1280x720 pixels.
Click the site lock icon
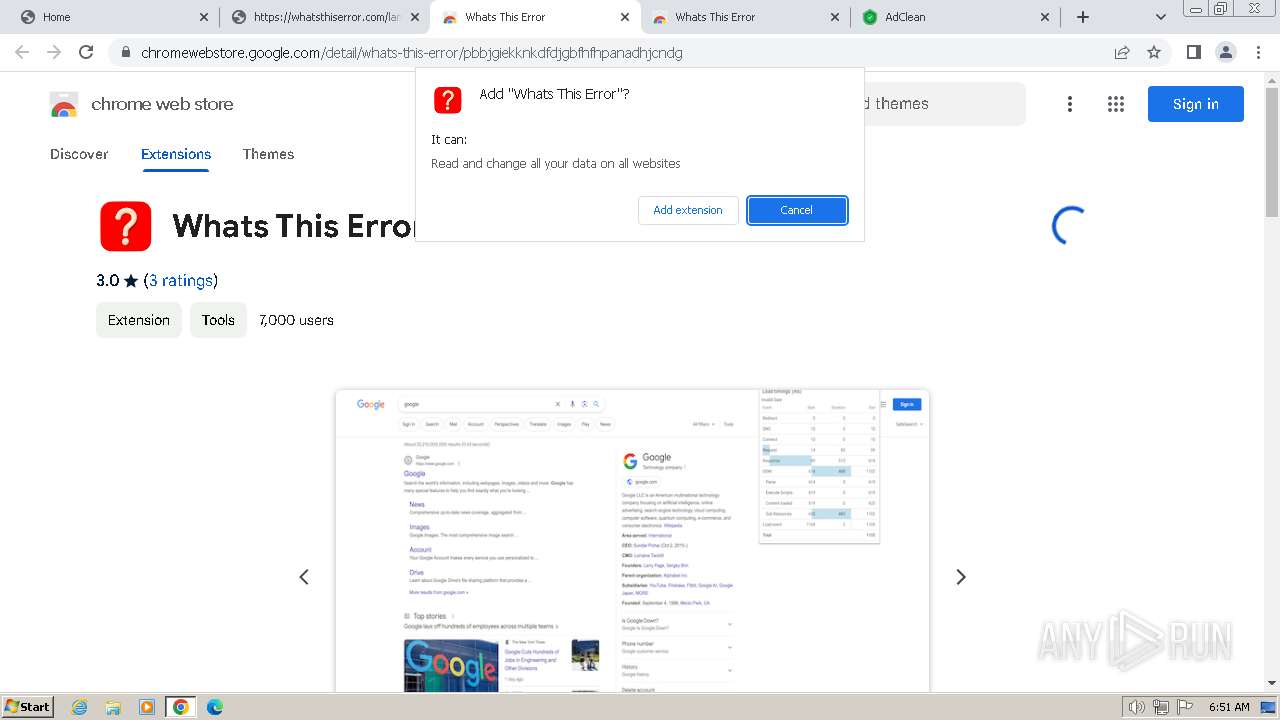125,52
